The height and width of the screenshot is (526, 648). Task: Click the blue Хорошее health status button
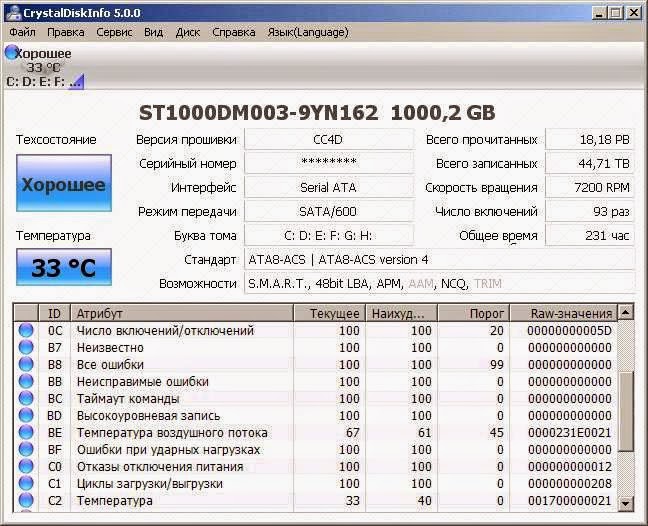tap(64, 183)
